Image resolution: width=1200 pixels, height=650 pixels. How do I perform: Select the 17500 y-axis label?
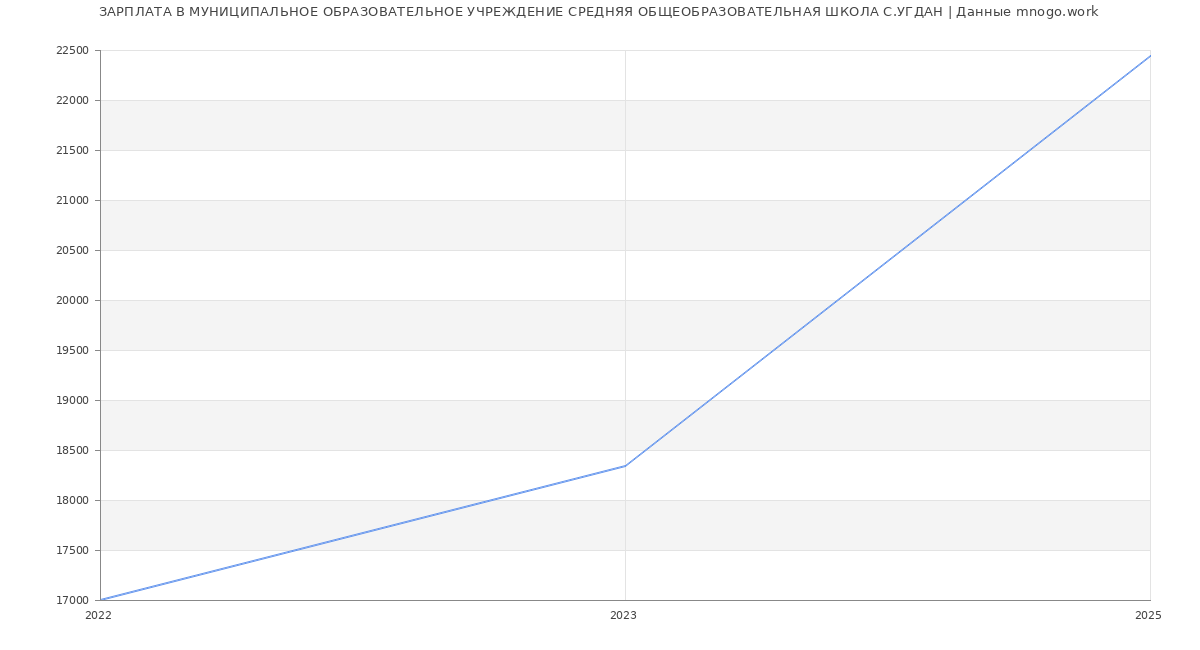(72, 550)
